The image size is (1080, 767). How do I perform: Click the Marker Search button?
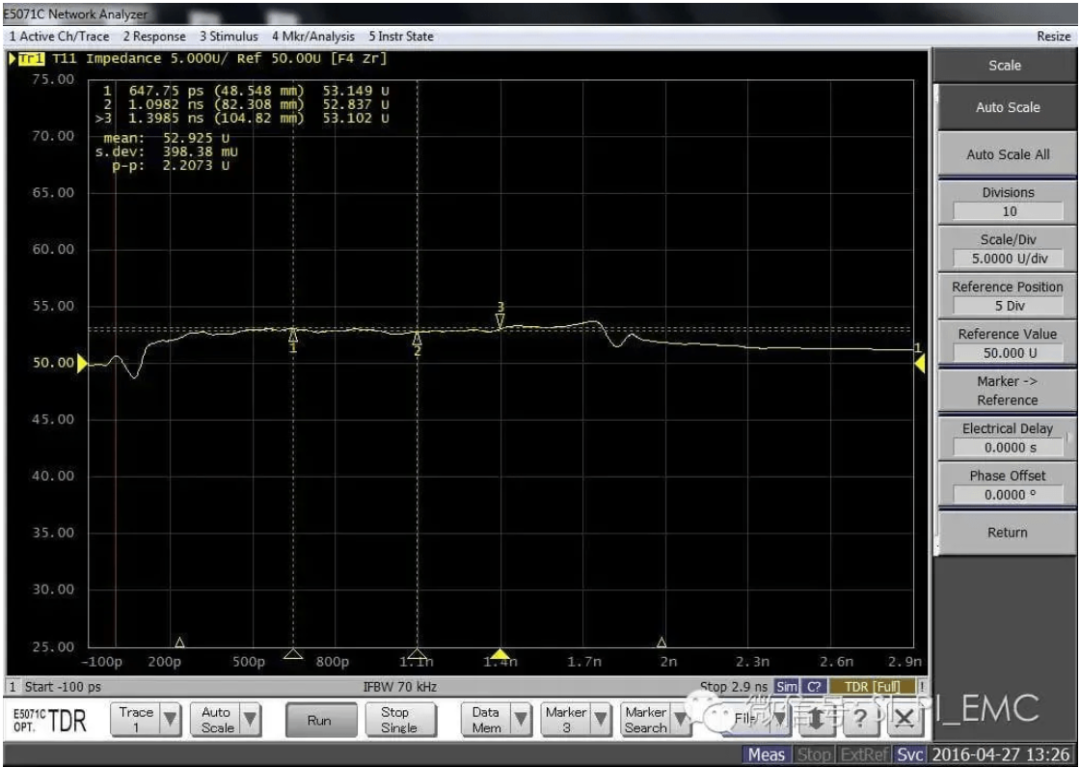point(646,720)
